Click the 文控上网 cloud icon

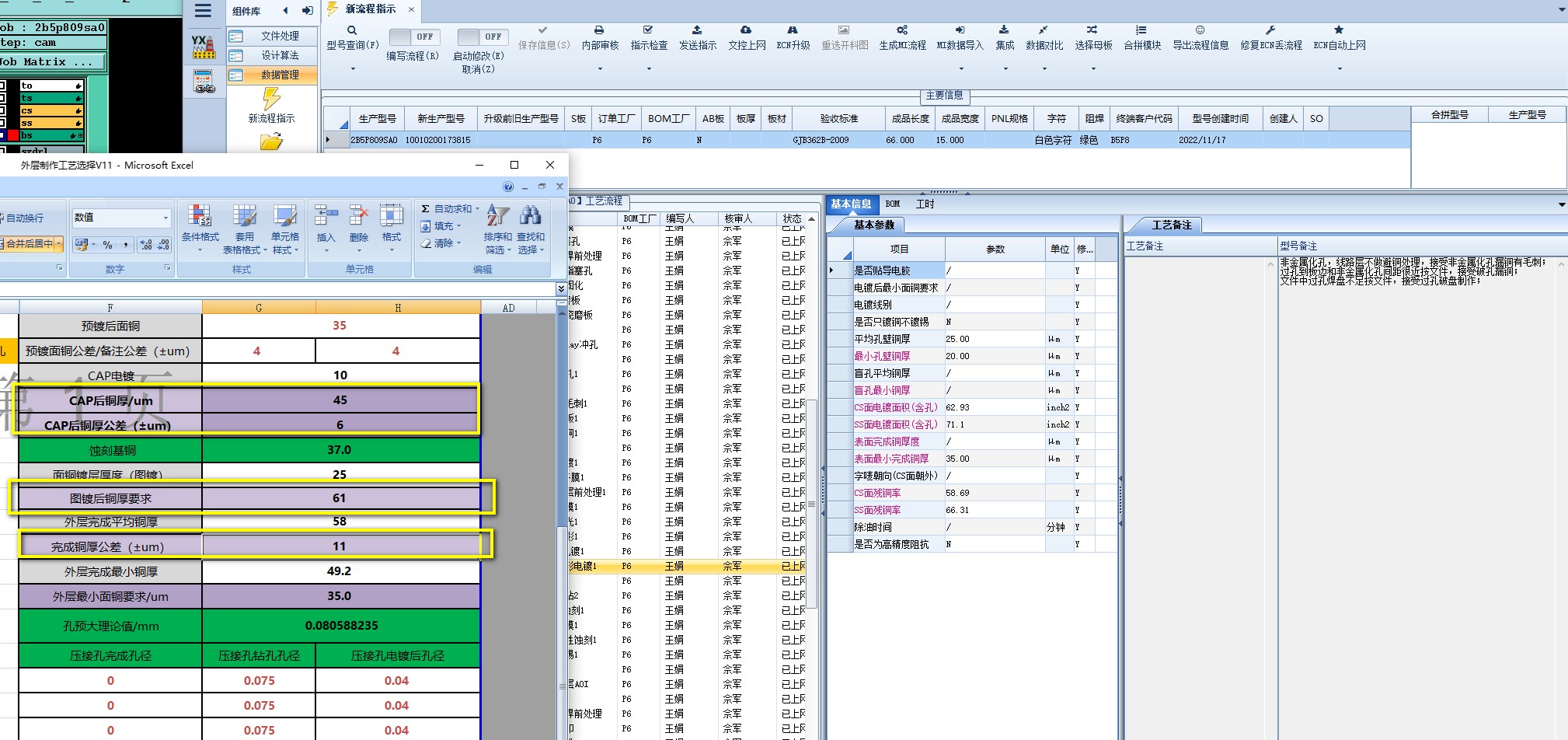[x=746, y=30]
